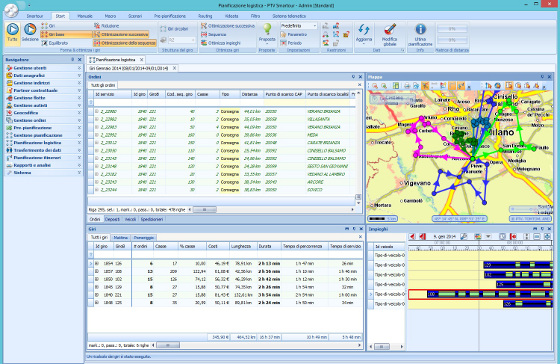Toggle the Giri circolari option
The image size is (560, 364).
coord(174,29)
